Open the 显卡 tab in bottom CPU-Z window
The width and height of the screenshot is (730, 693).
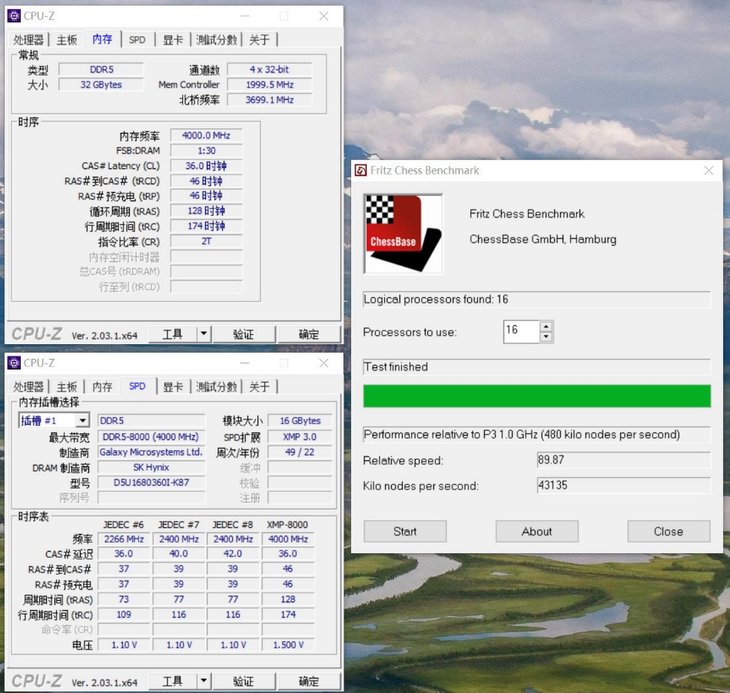click(x=173, y=387)
